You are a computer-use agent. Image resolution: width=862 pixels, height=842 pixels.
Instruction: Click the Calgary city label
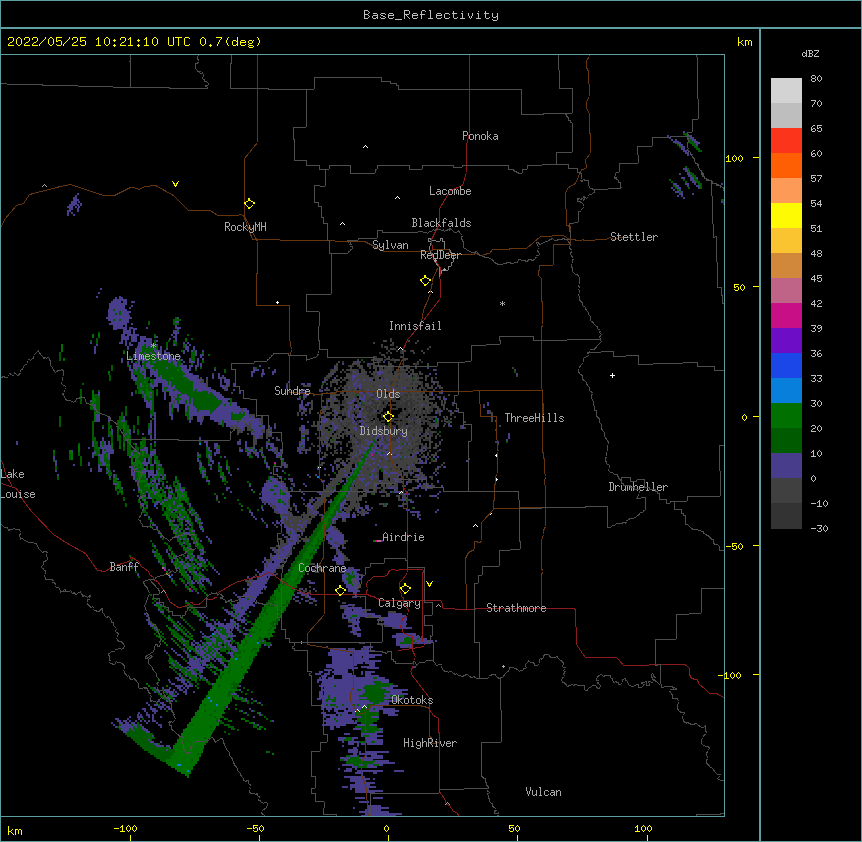pos(399,603)
